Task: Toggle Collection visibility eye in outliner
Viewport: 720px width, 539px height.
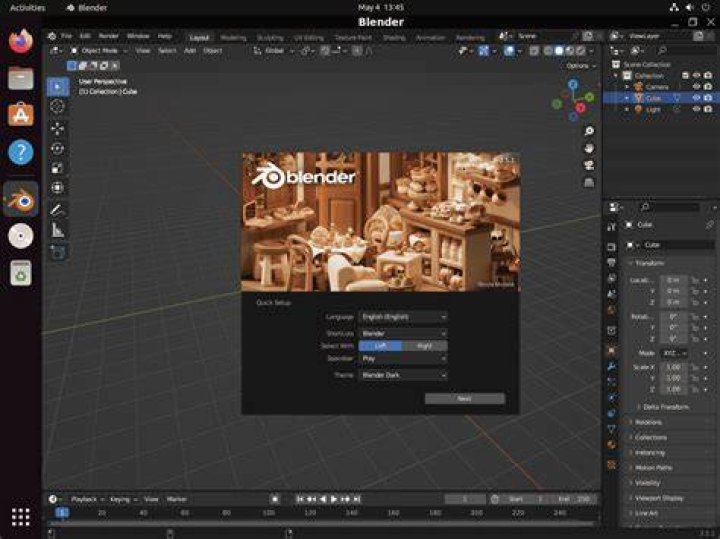Action: point(697,75)
